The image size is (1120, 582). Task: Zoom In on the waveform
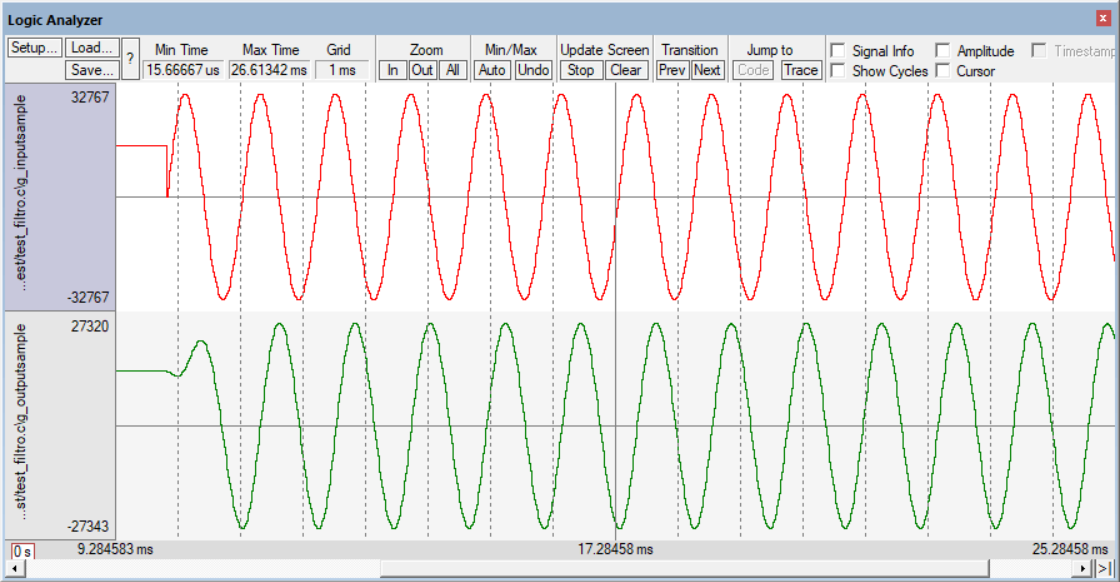coord(394,70)
